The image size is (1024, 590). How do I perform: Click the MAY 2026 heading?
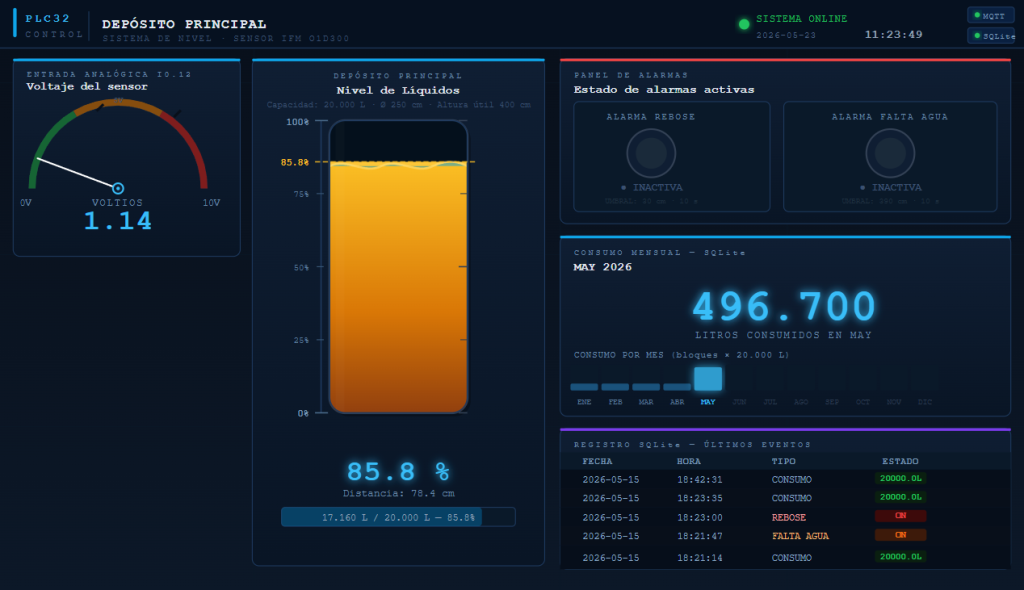point(602,267)
